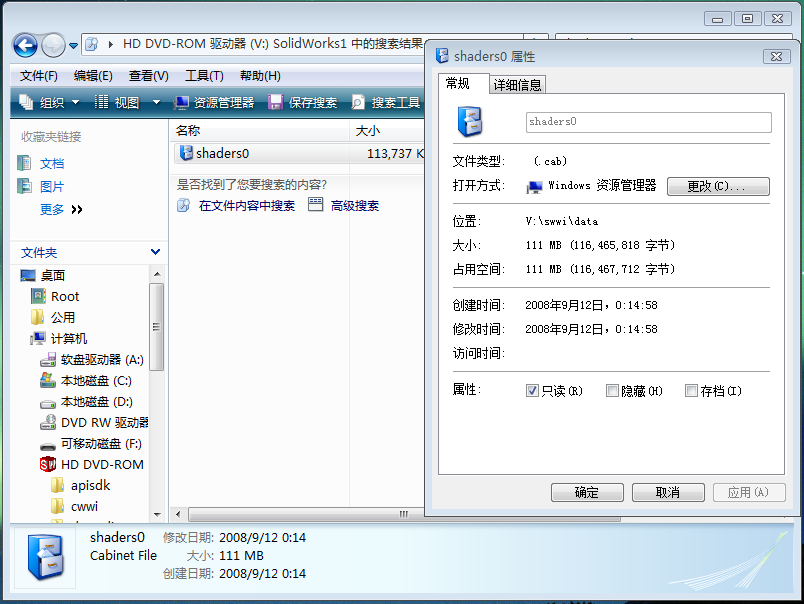Select 可移动磁盘 (F:) in the tree
The image size is (804, 604).
pos(101,444)
